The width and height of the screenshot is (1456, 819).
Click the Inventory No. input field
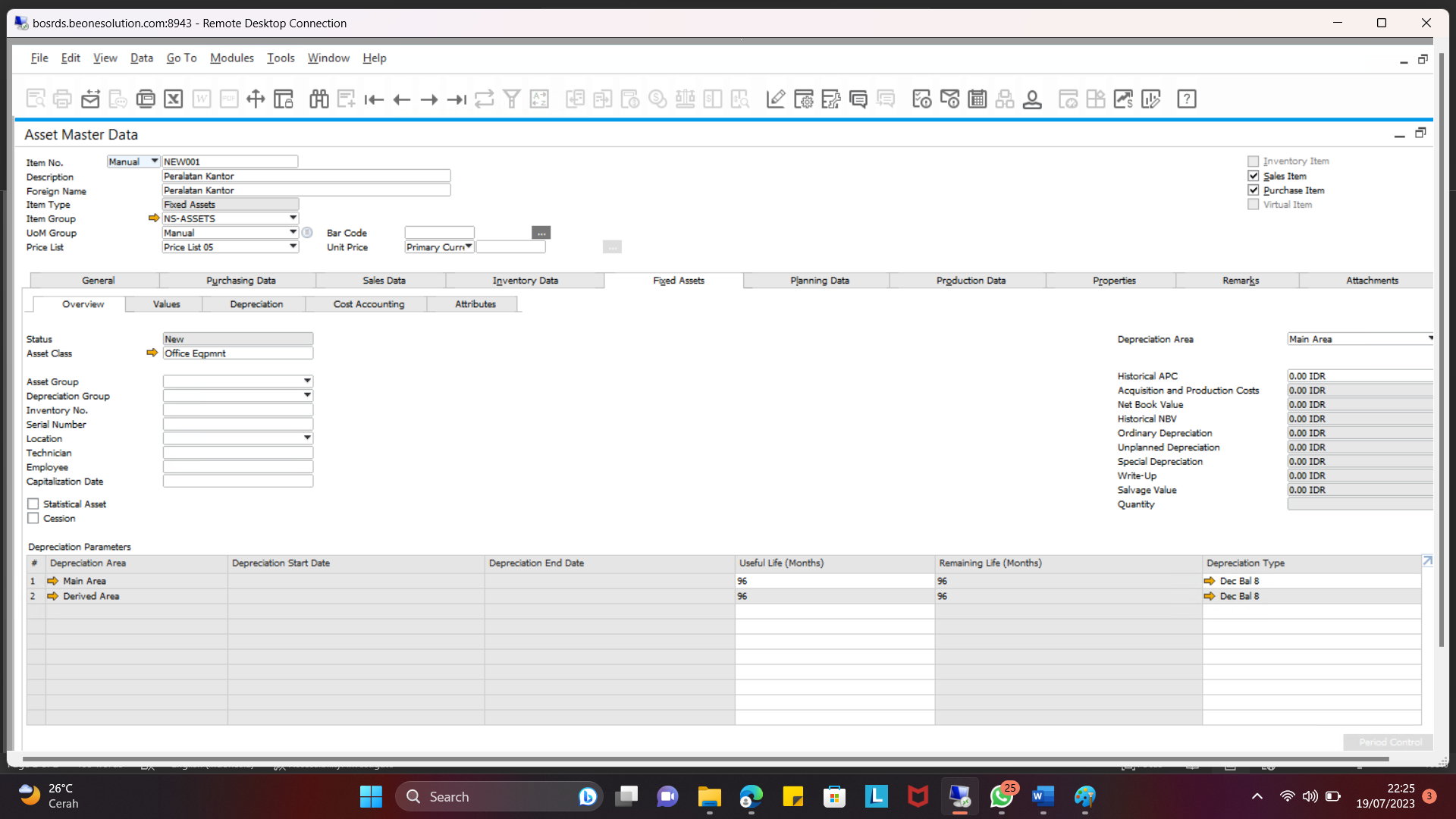coord(237,410)
